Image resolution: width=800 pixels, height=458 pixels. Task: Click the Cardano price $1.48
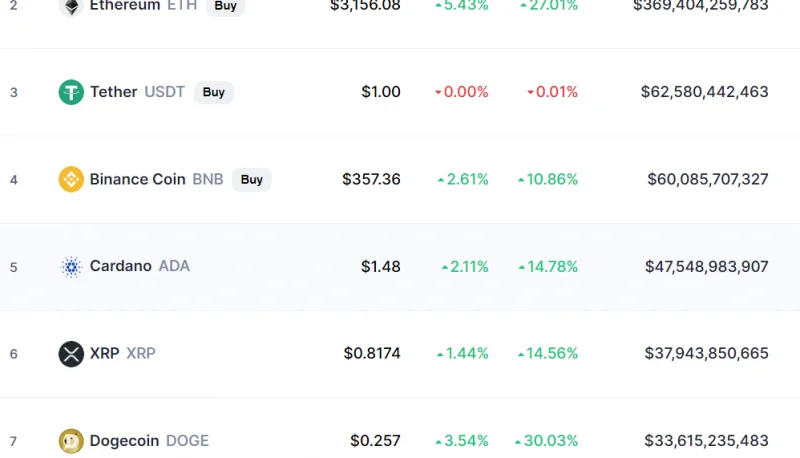[x=381, y=267]
